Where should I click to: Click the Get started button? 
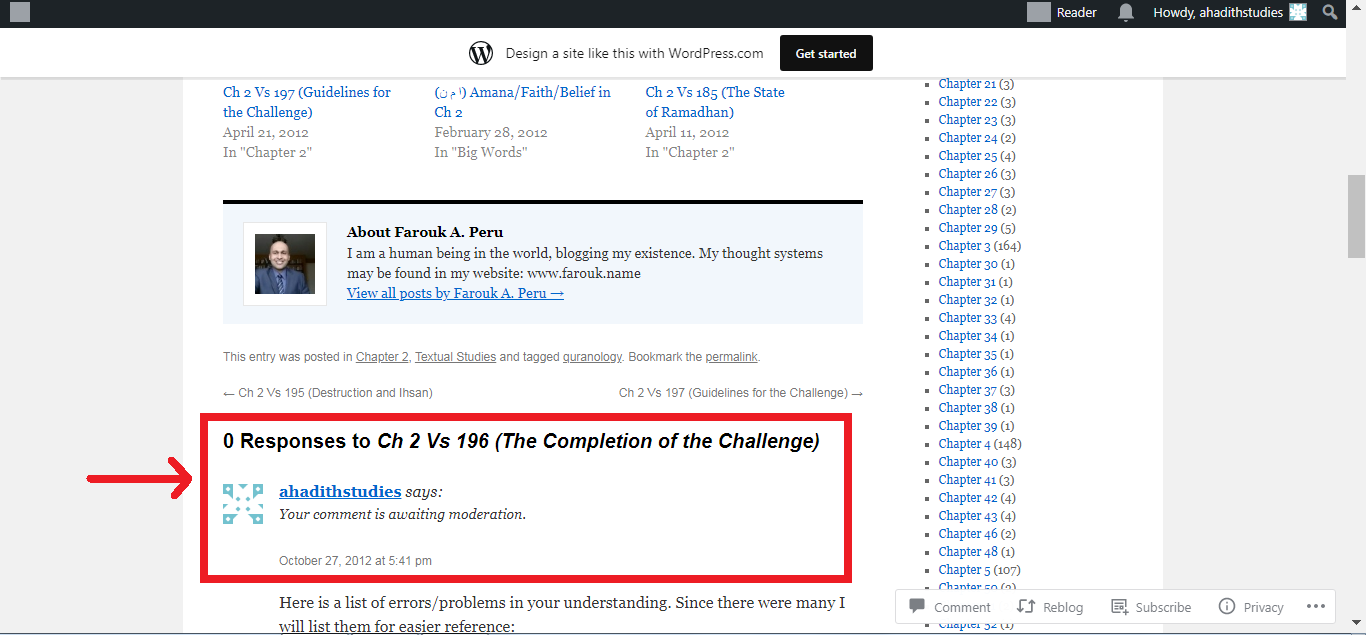(826, 54)
